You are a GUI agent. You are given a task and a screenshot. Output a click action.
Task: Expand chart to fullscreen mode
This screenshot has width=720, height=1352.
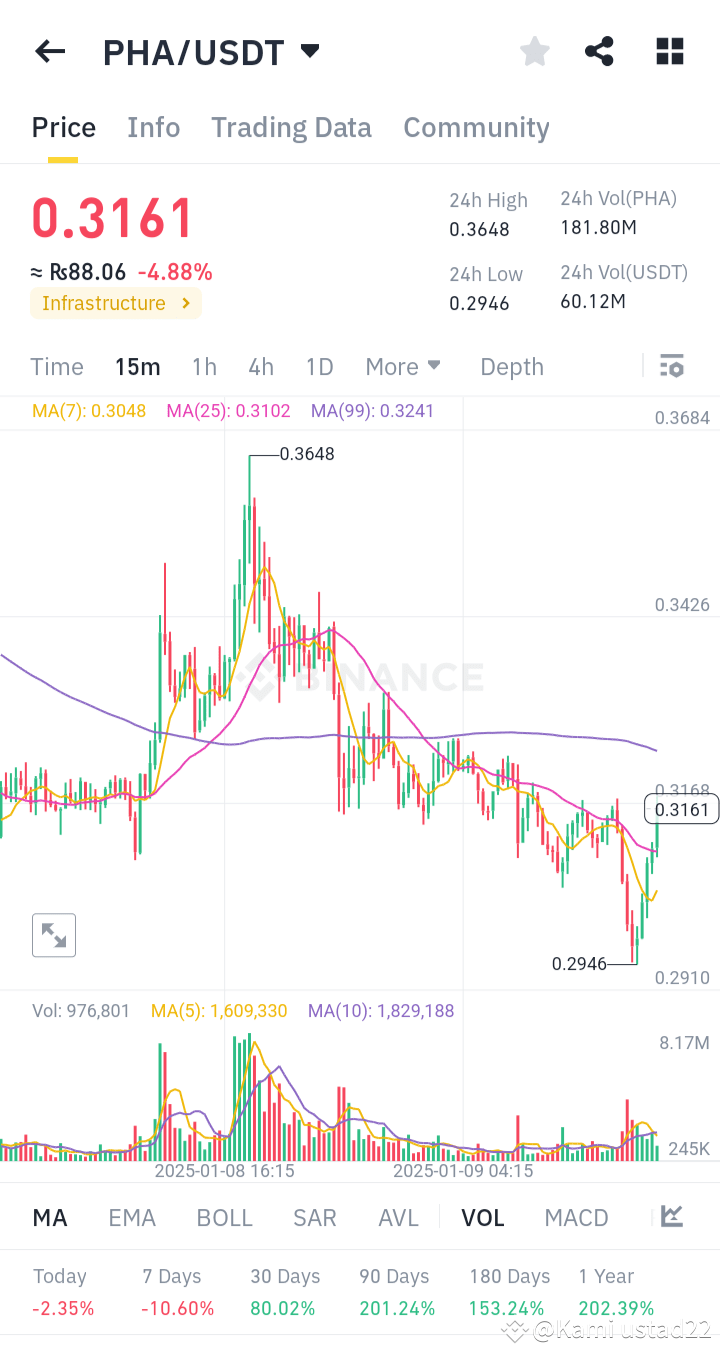53,935
